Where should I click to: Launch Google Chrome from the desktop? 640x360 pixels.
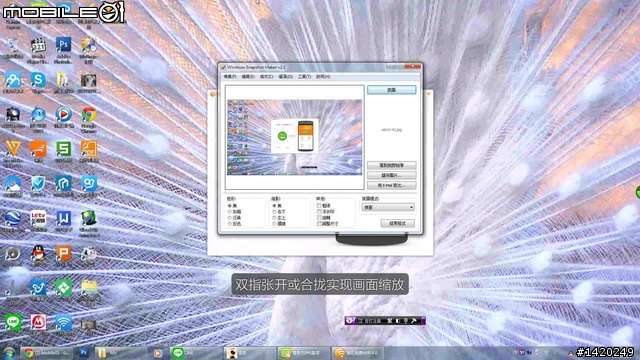pos(89,114)
